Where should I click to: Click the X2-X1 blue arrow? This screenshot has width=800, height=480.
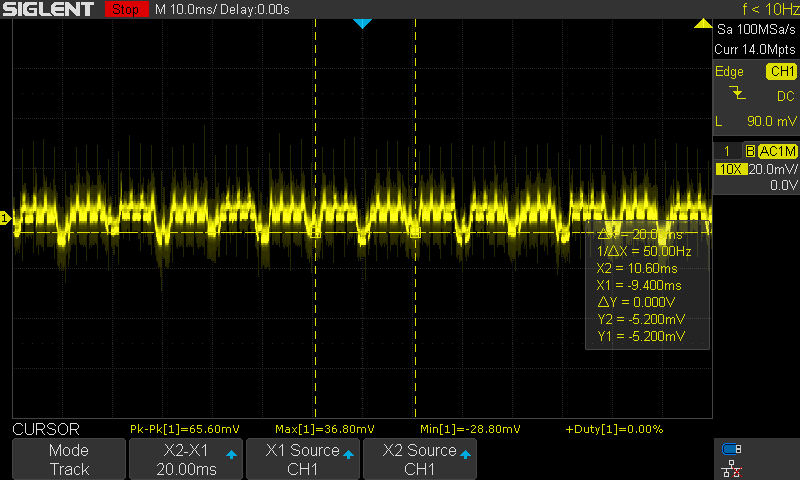pos(231,454)
